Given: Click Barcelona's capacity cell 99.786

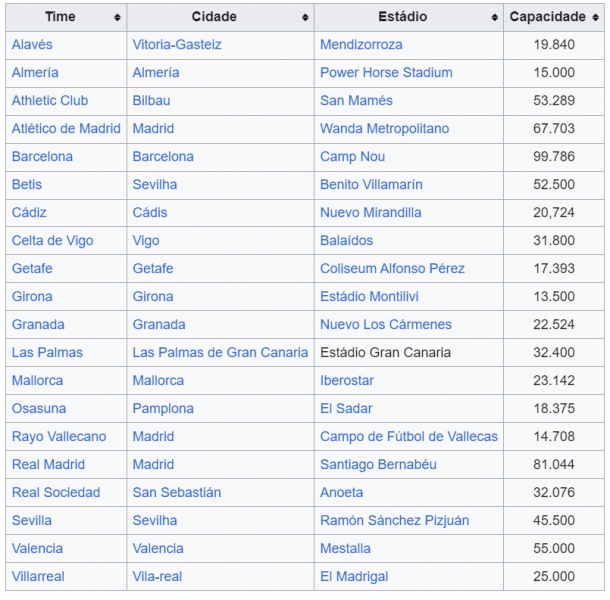Looking at the screenshot, I should pos(553,157).
